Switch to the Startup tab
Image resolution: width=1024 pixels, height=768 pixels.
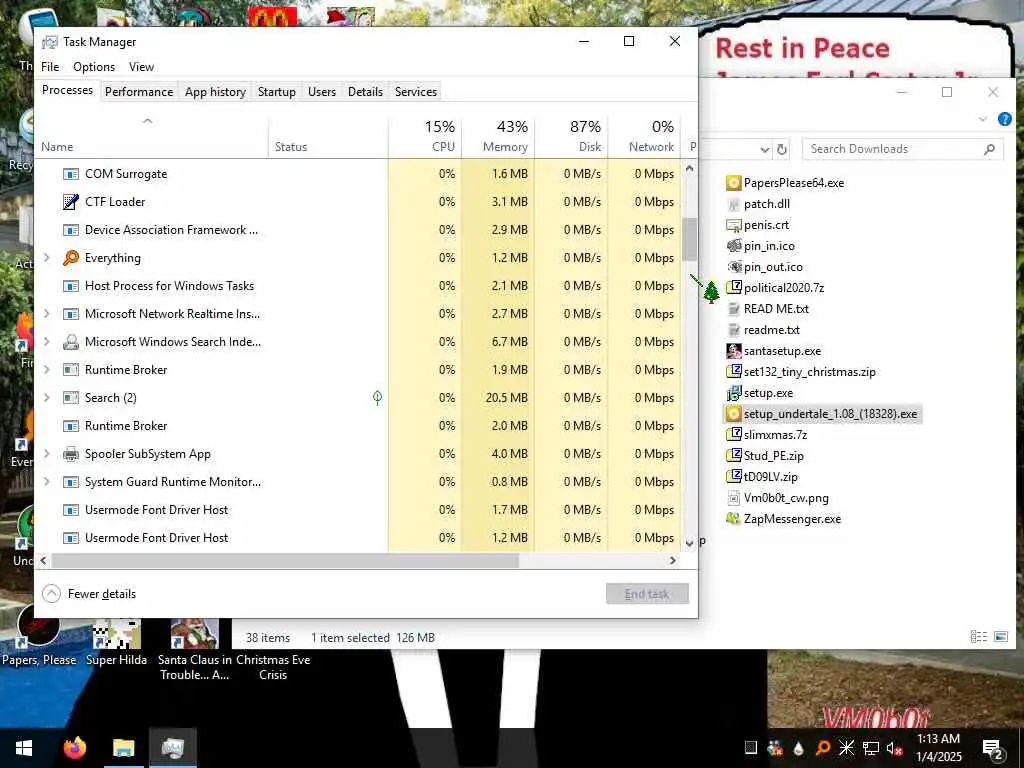coord(277,92)
